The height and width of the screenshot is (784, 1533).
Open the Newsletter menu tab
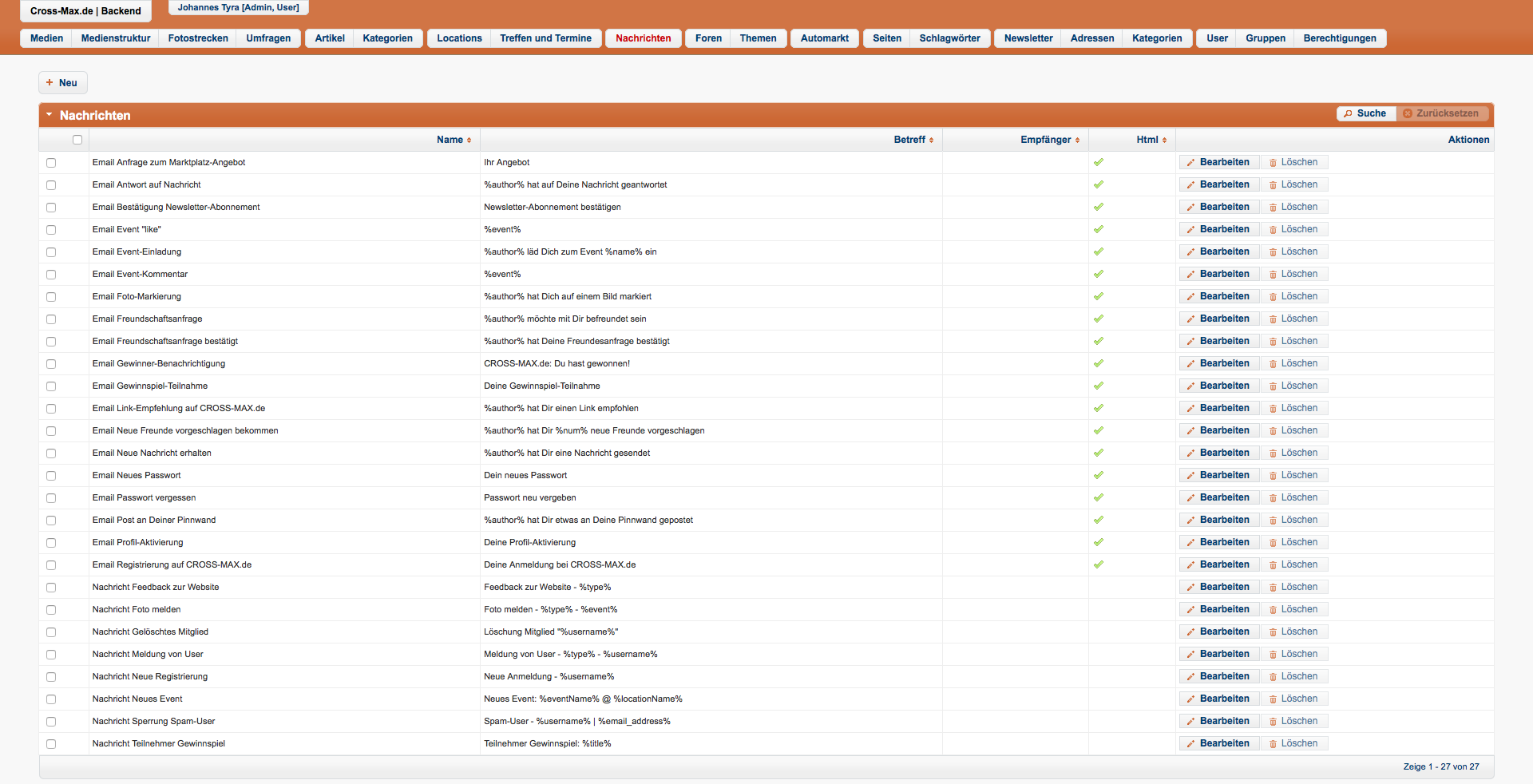tap(1028, 38)
